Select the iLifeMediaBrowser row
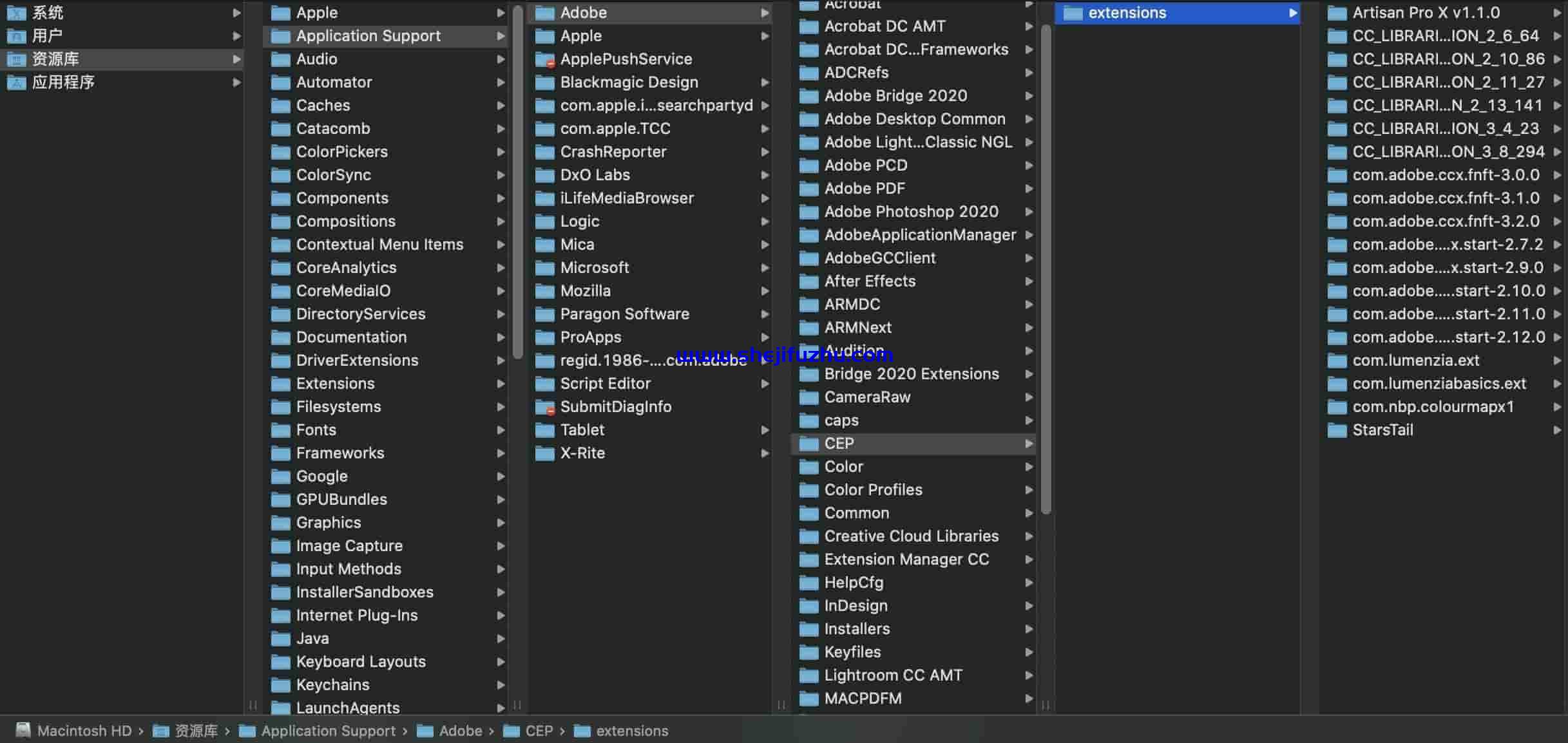 (x=650, y=198)
